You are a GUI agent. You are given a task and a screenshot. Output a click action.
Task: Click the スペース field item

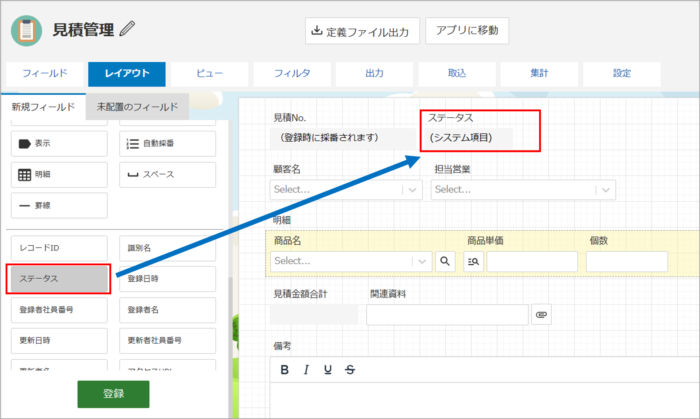tap(167, 174)
